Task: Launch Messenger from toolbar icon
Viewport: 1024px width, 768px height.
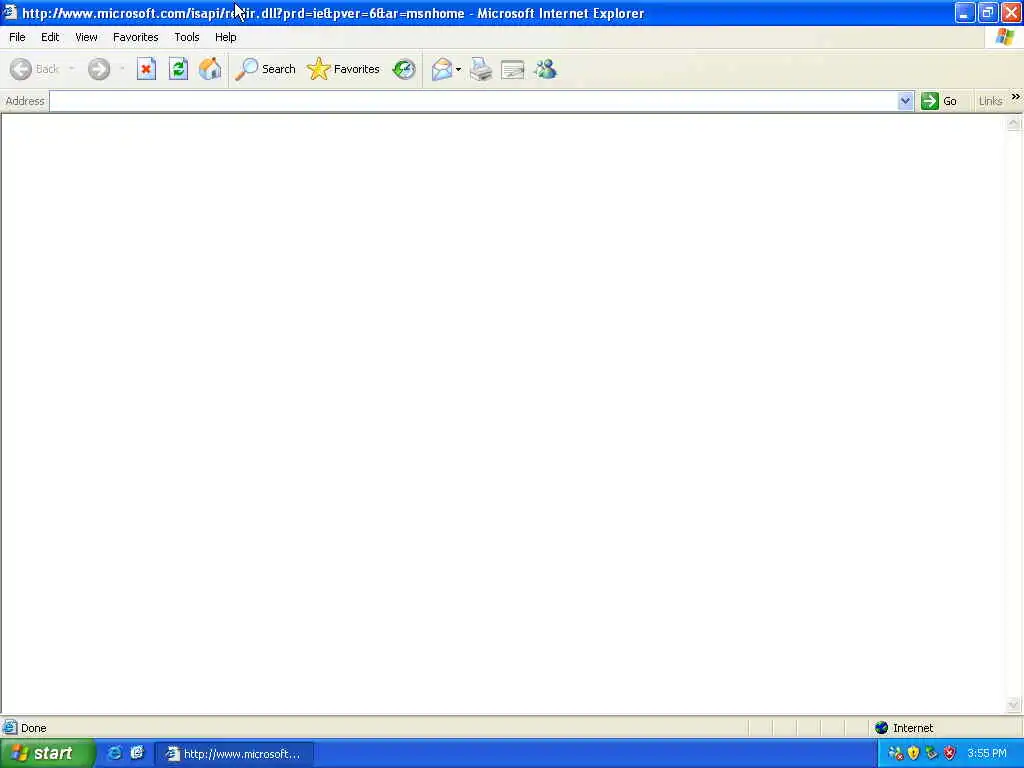Action: [x=545, y=69]
